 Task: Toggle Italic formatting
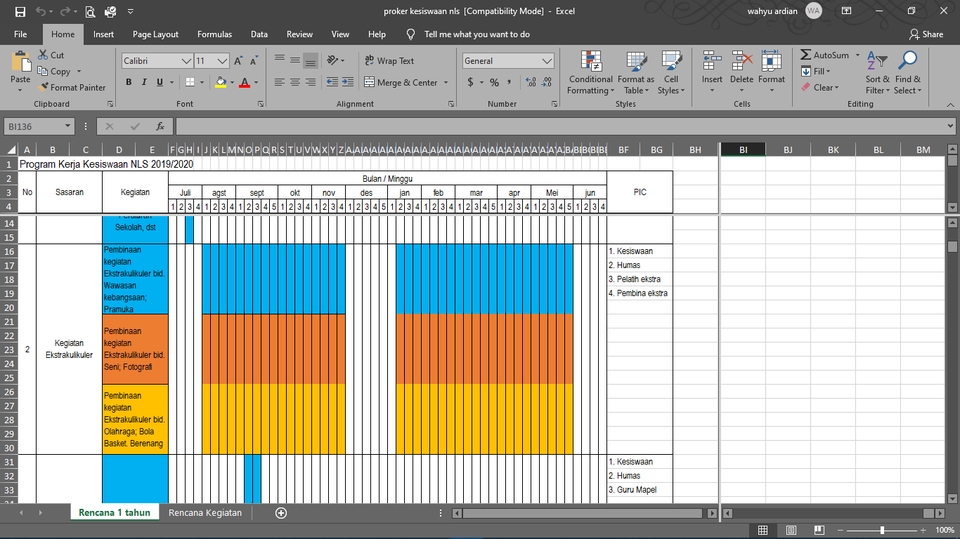pyautogui.click(x=144, y=82)
